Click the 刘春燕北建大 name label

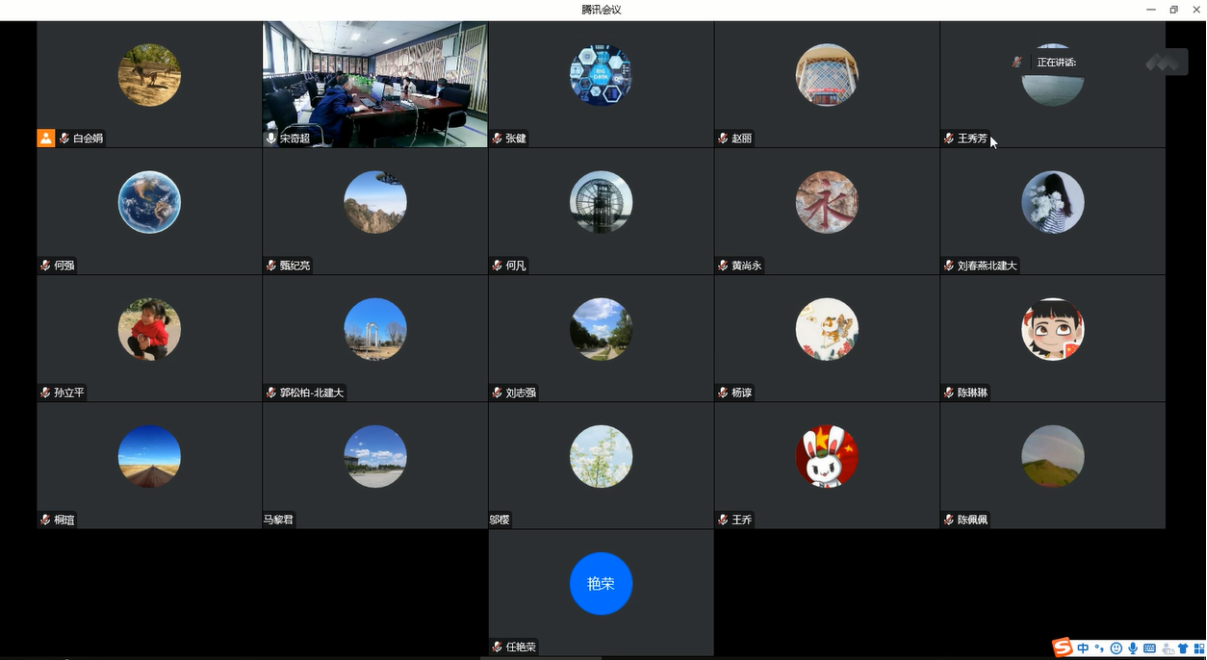(986, 265)
